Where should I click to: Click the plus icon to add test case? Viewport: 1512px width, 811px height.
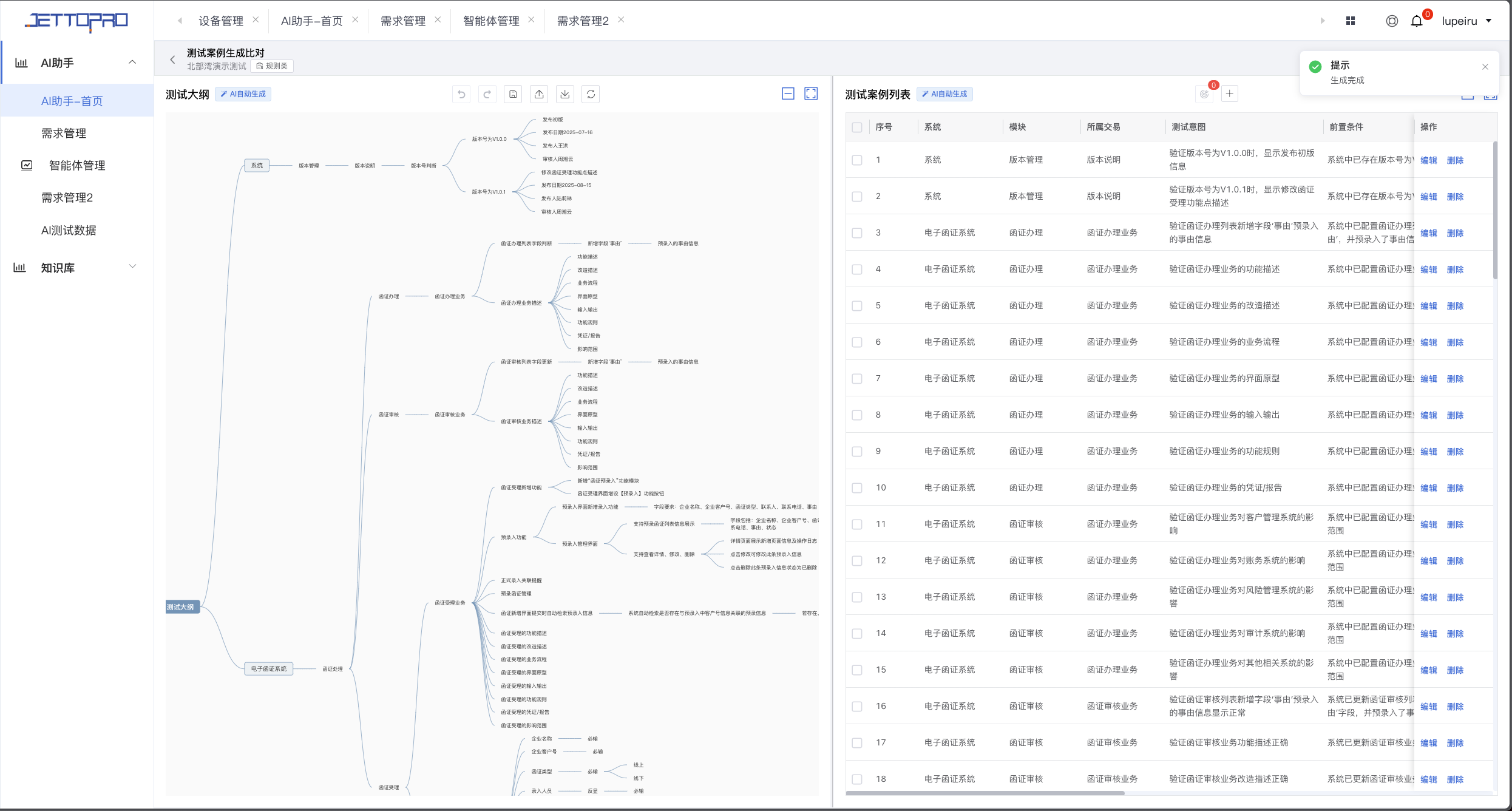(1230, 93)
